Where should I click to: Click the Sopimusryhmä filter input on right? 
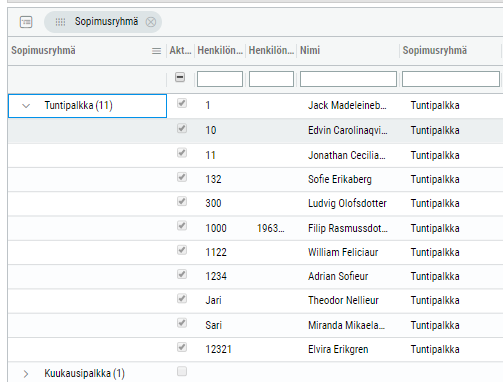point(451,79)
